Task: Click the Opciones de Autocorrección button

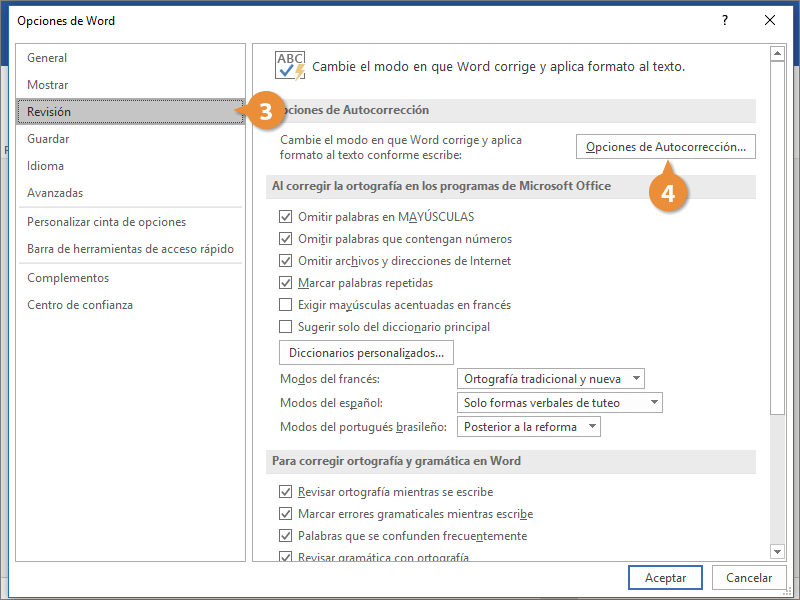Action: pos(666,147)
